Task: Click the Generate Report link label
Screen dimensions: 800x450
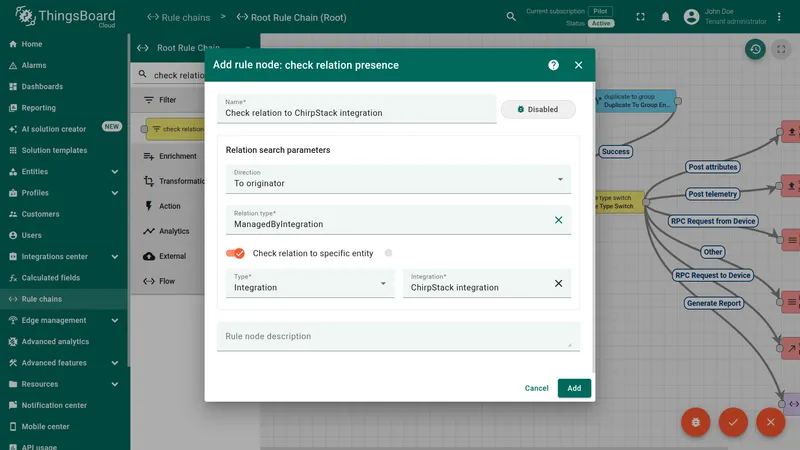Action: tap(713, 303)
